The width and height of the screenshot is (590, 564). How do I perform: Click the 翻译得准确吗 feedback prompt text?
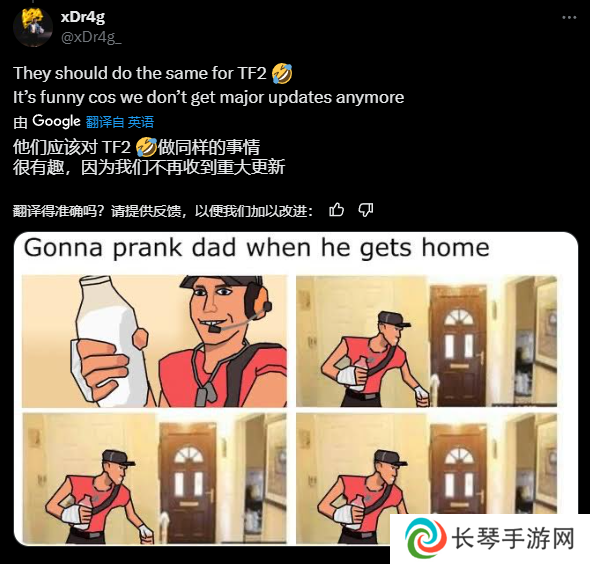(163, 211)
